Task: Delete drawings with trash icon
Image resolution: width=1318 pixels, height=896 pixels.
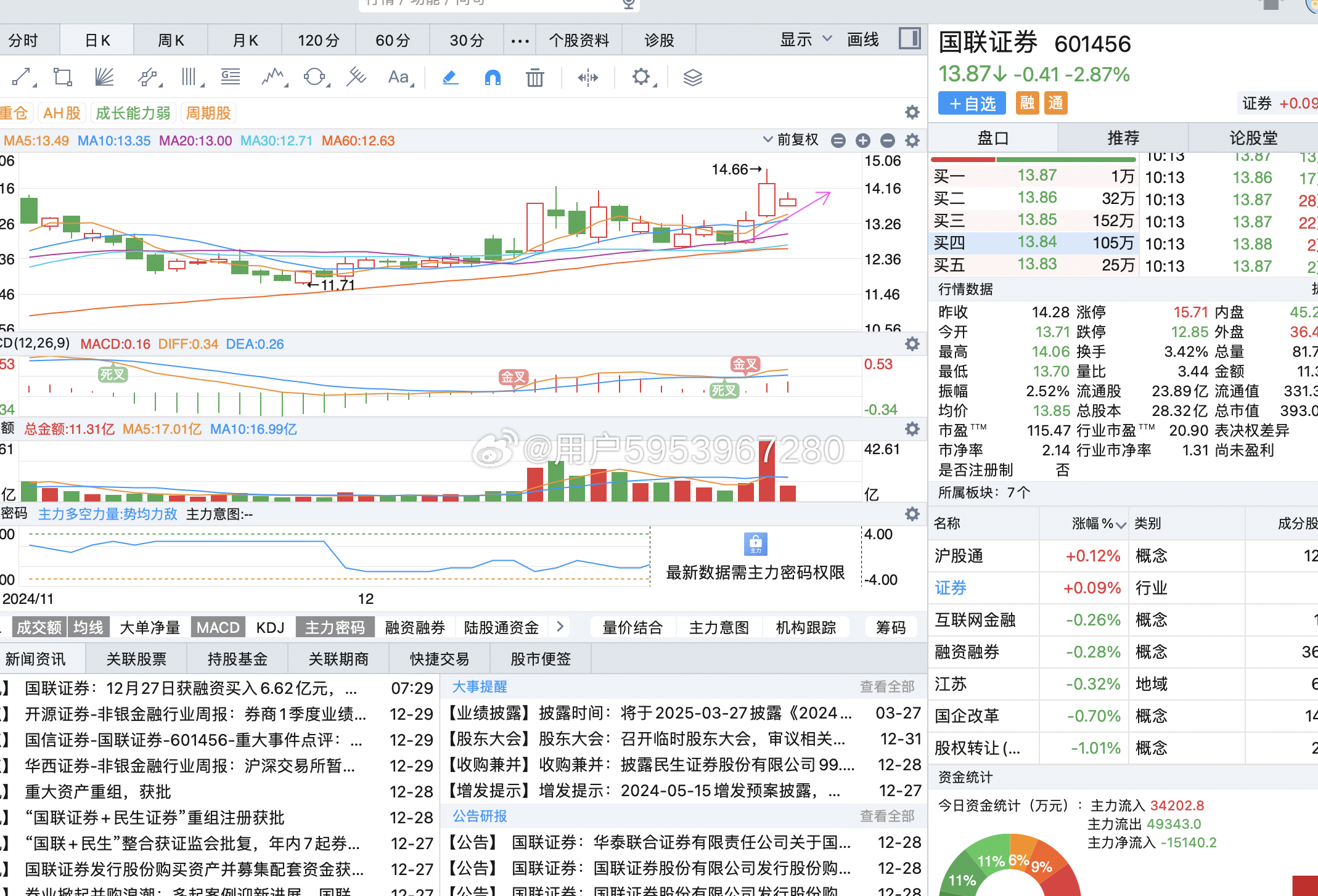Action: 534,77
